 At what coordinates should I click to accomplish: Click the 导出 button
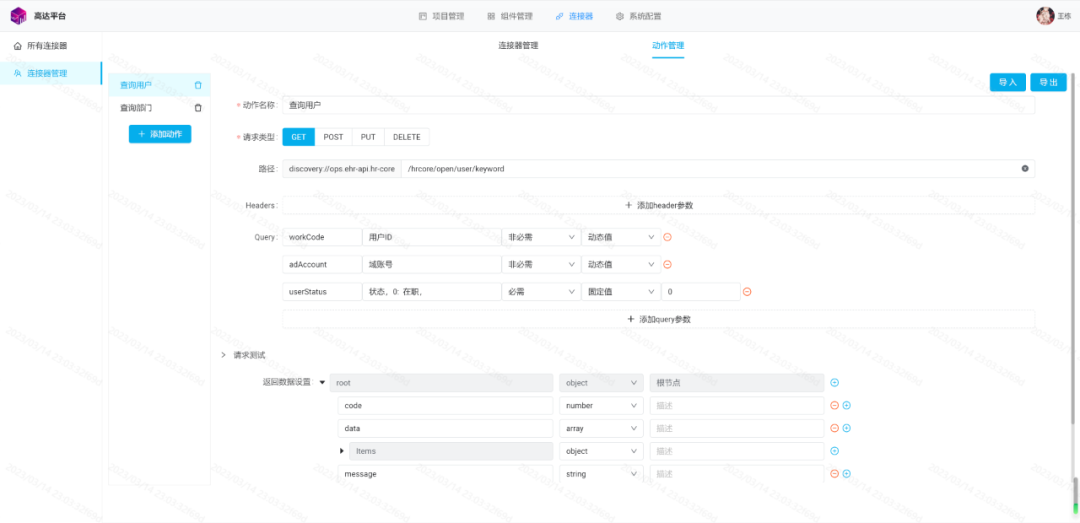[x=1048, y=82]
